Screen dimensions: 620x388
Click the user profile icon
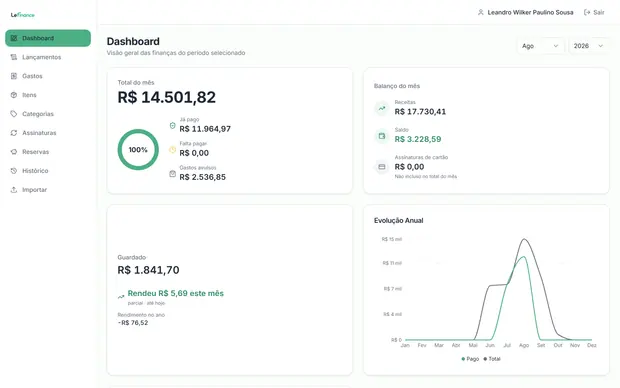[480, 12]
